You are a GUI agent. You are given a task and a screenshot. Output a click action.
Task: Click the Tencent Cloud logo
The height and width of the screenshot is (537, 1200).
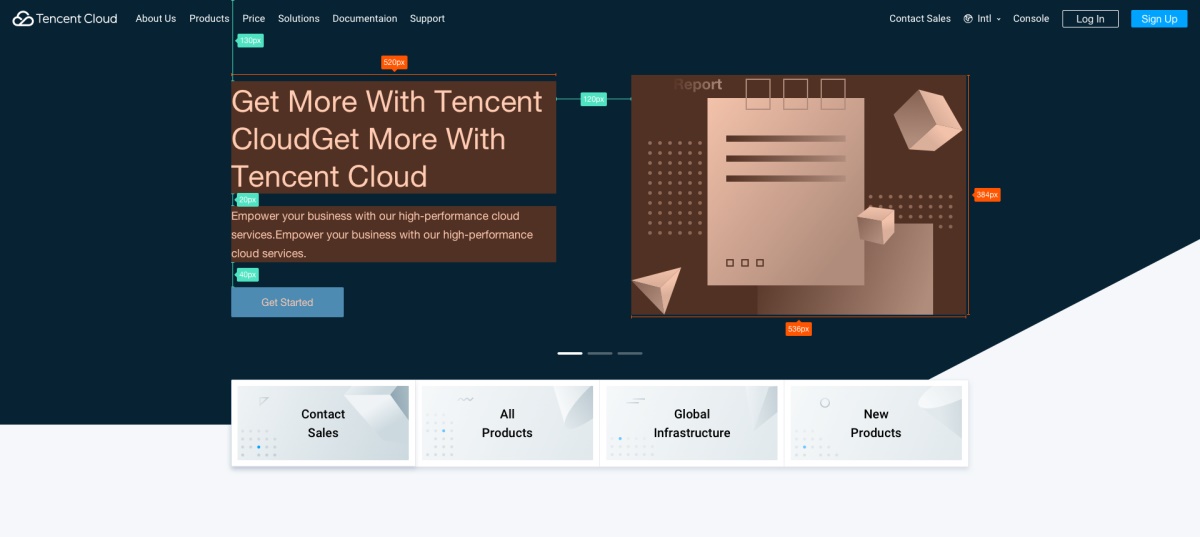coord(65,18)
